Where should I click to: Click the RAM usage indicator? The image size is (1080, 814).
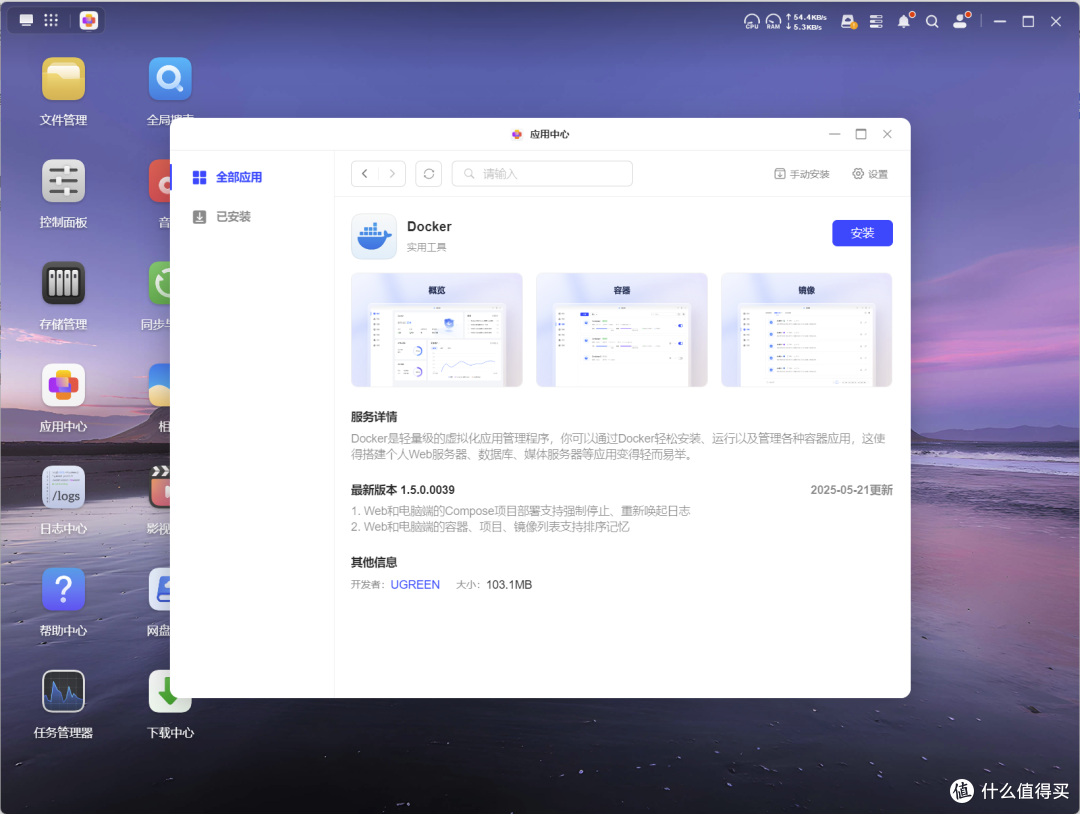773,21
